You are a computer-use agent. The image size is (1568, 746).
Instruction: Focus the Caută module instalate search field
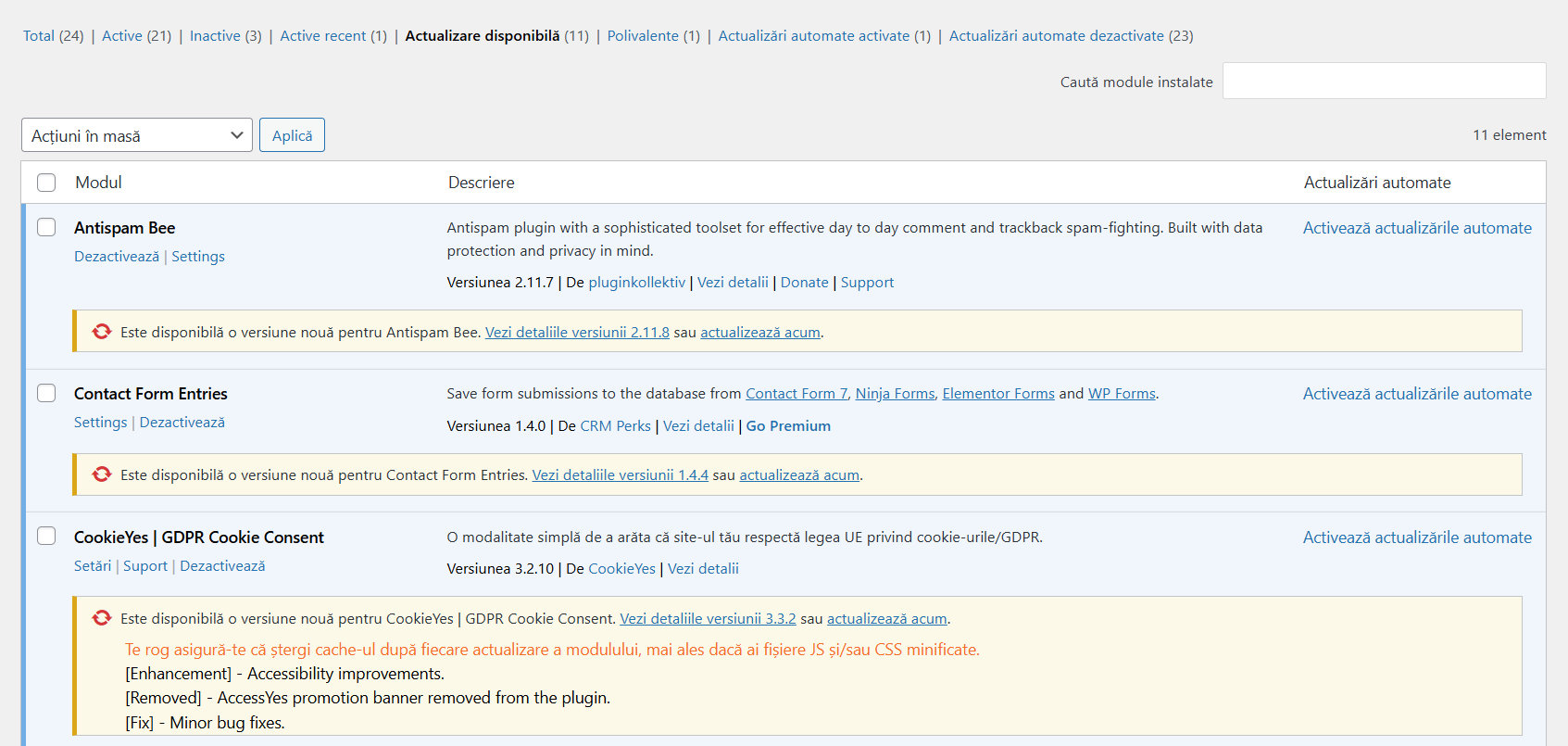(x=1385, y=81)
